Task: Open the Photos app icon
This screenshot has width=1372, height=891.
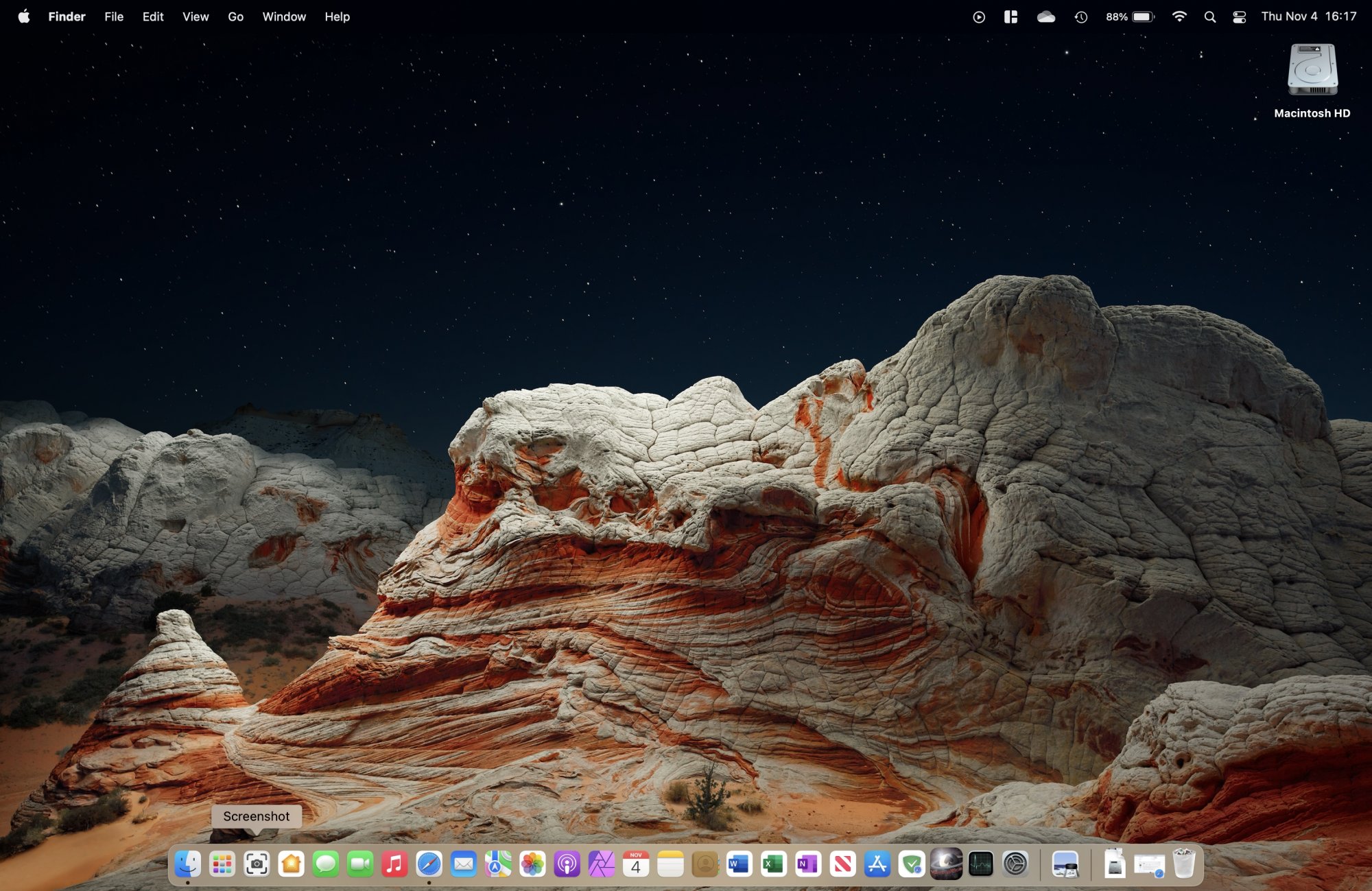Action: (x=532, y=864)
